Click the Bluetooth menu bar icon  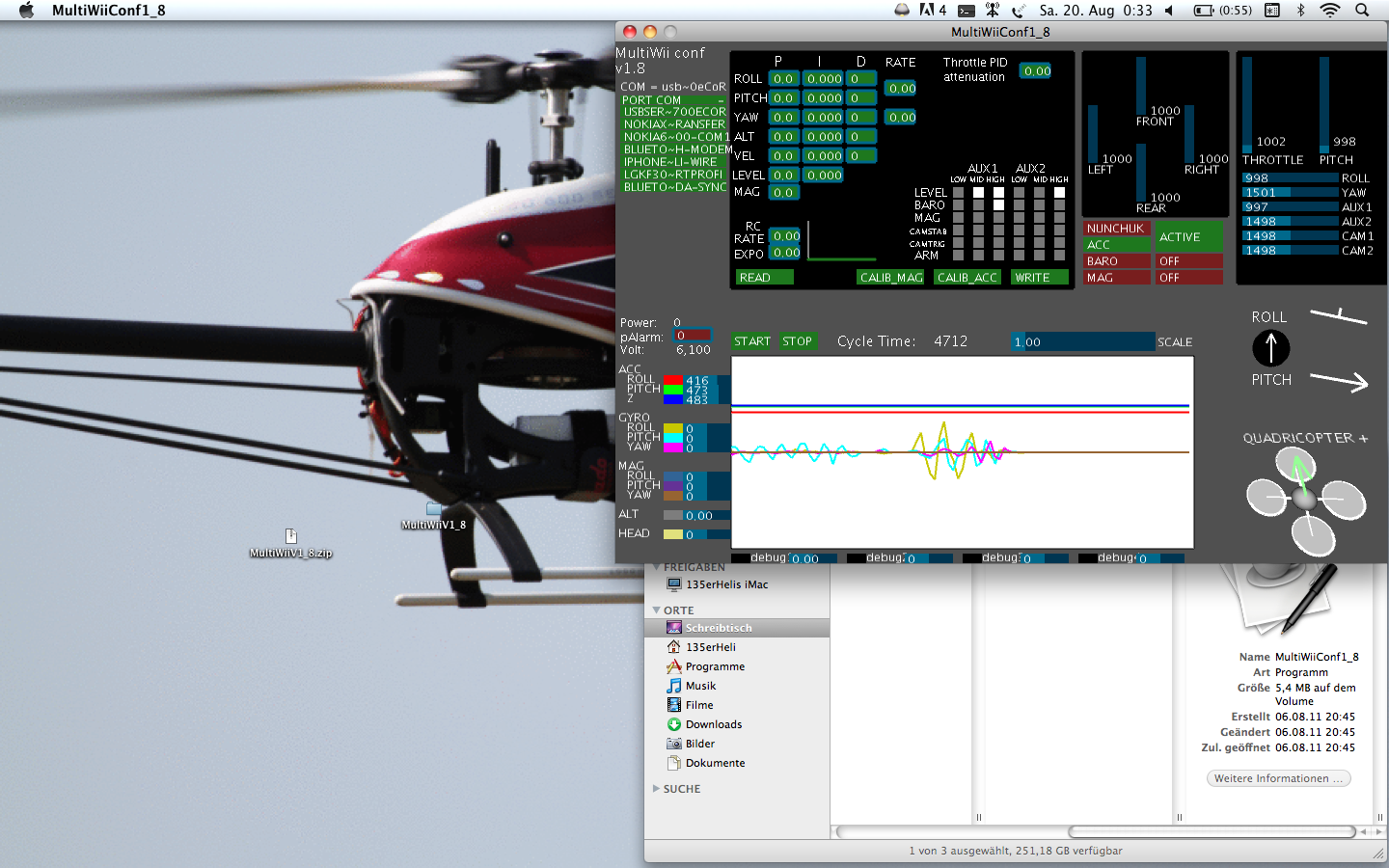coord(1300,11)
